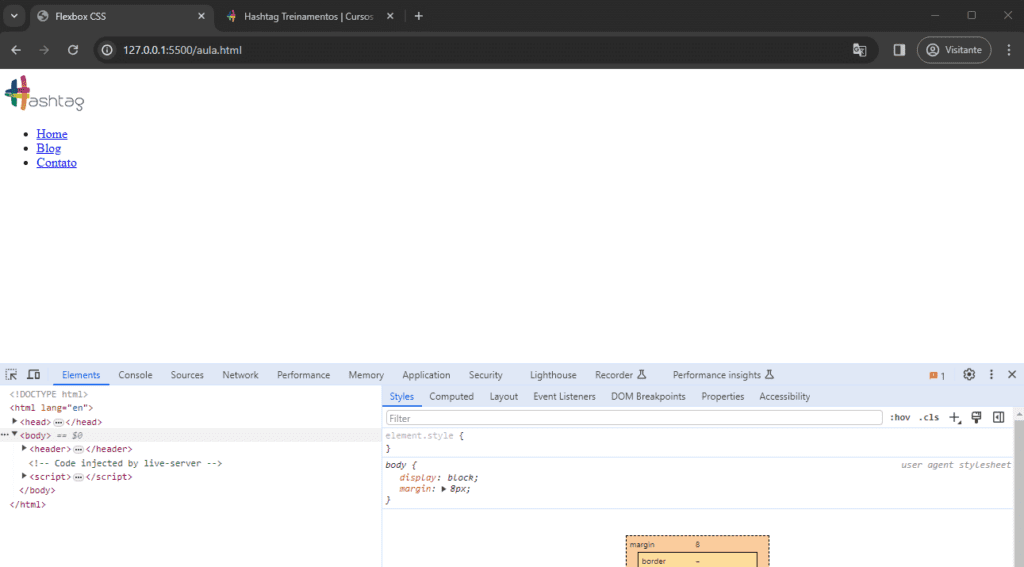The height and width of the screenshot is (567, 1024).
Task: Toggle the computed styles sidebar icon
Action: [999, 417]
